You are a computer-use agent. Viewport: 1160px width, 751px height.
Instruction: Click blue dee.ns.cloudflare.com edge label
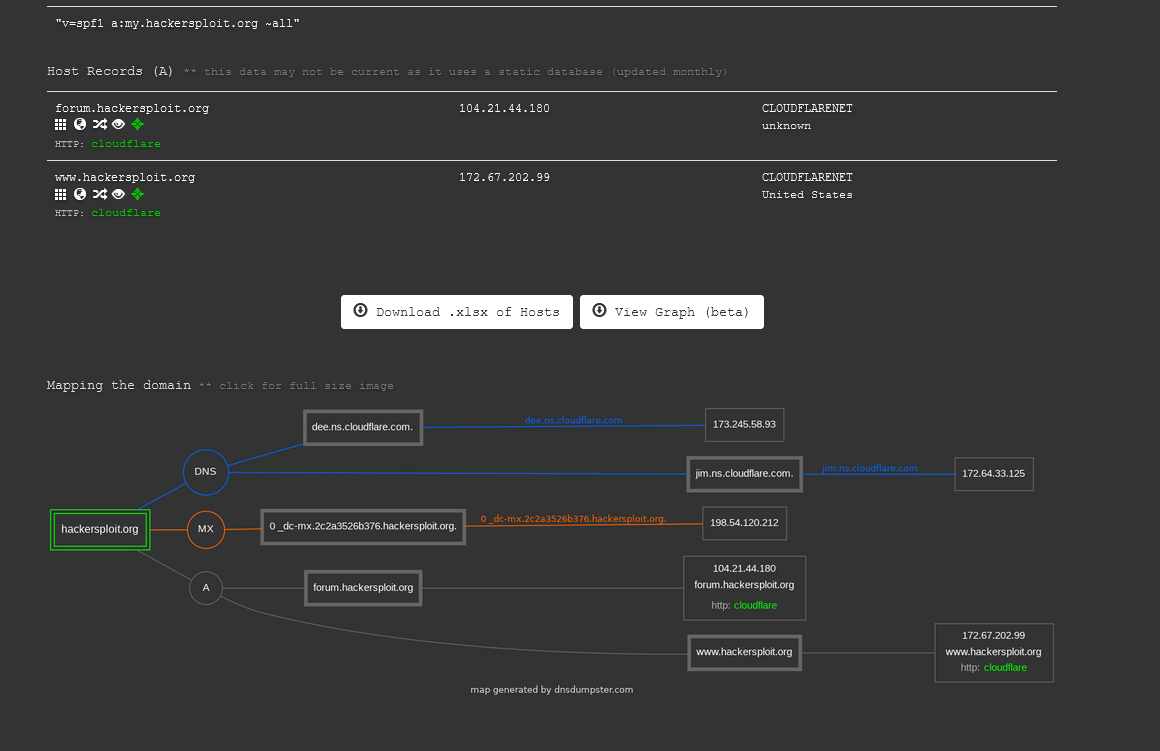pyautogui.click(x=573, y=420)
